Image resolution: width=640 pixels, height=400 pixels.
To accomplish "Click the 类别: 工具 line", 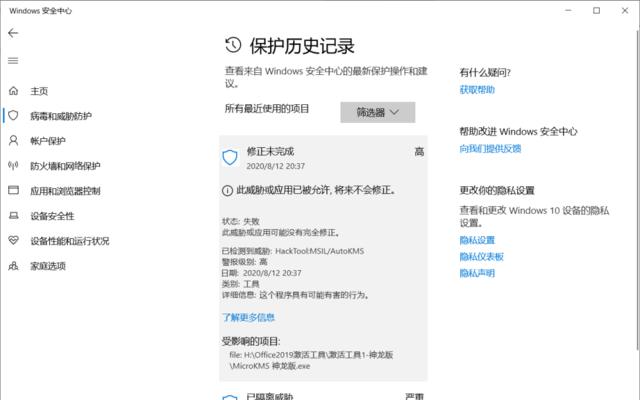I will [241, 284].
